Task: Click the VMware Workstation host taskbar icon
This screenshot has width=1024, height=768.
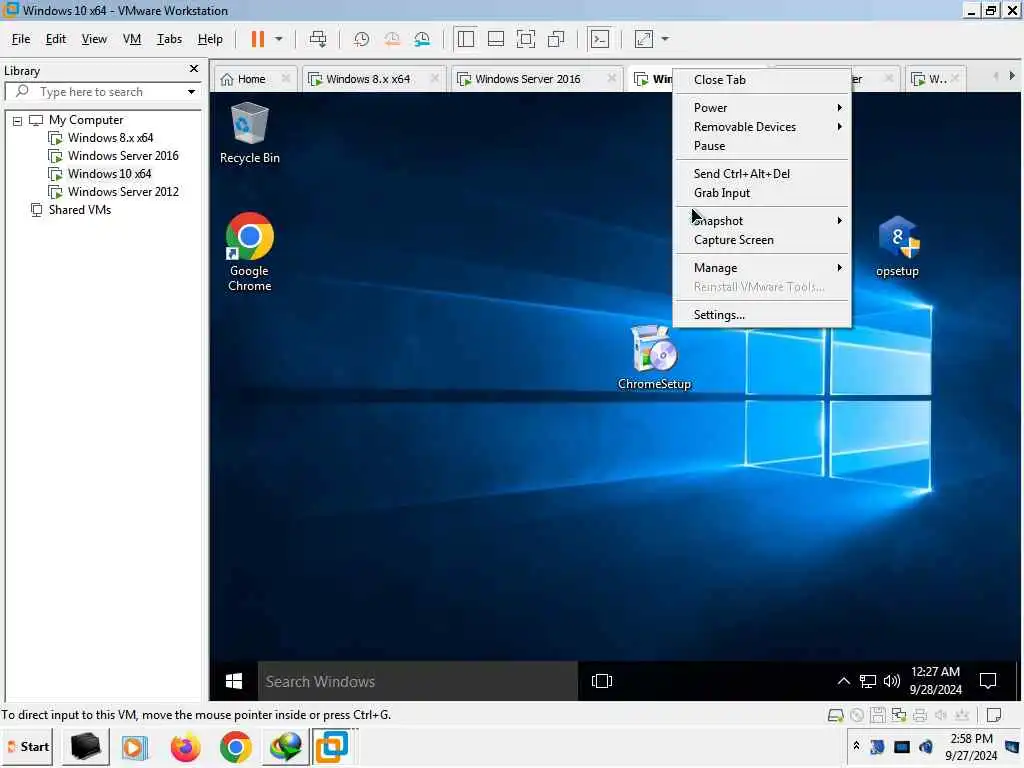Action: pos(332,747)
